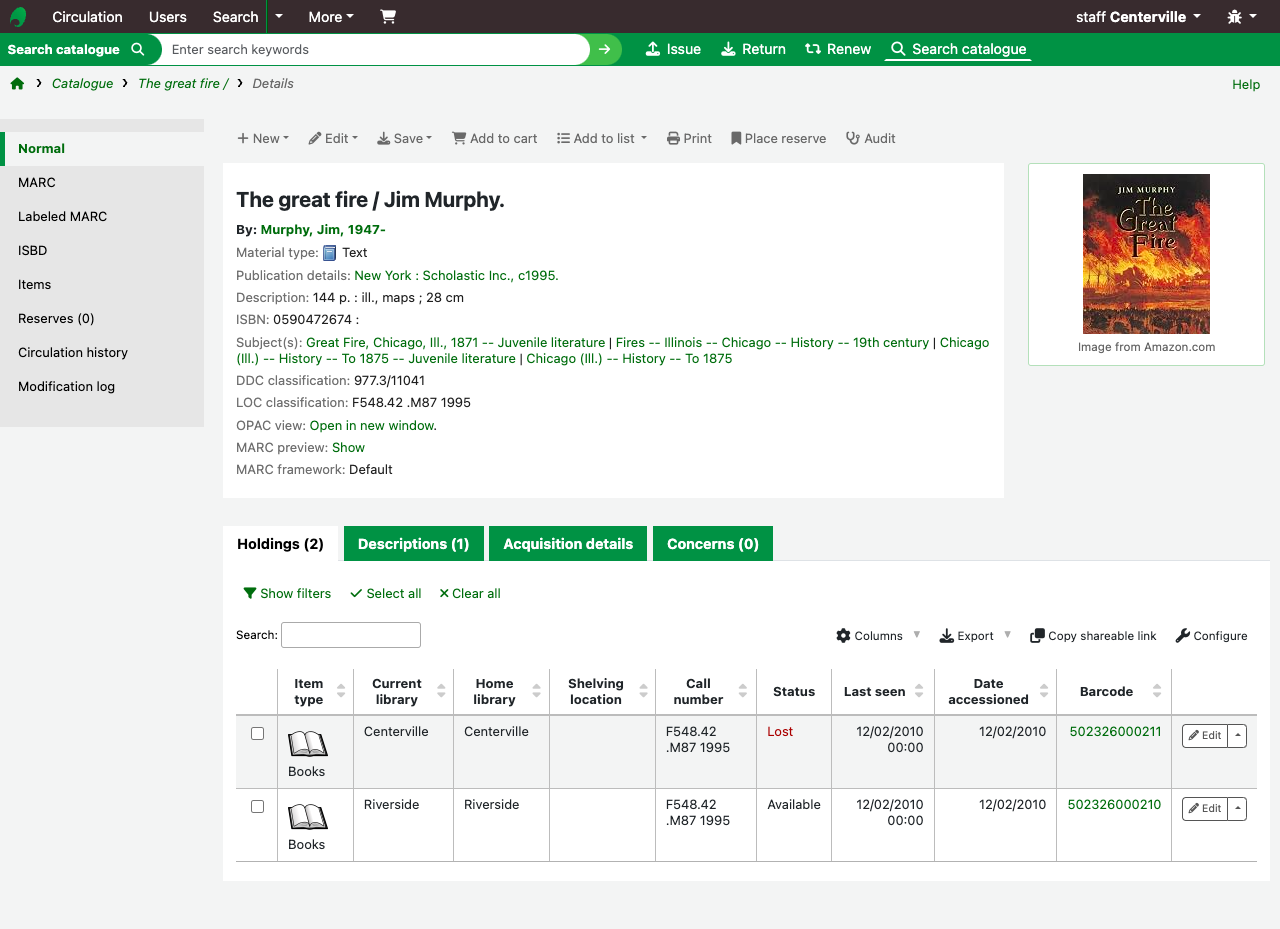Click The Great Fire book cover image
This screenshot has width=1280, height=929.
pyautogui.click(x=1146, y=254)
